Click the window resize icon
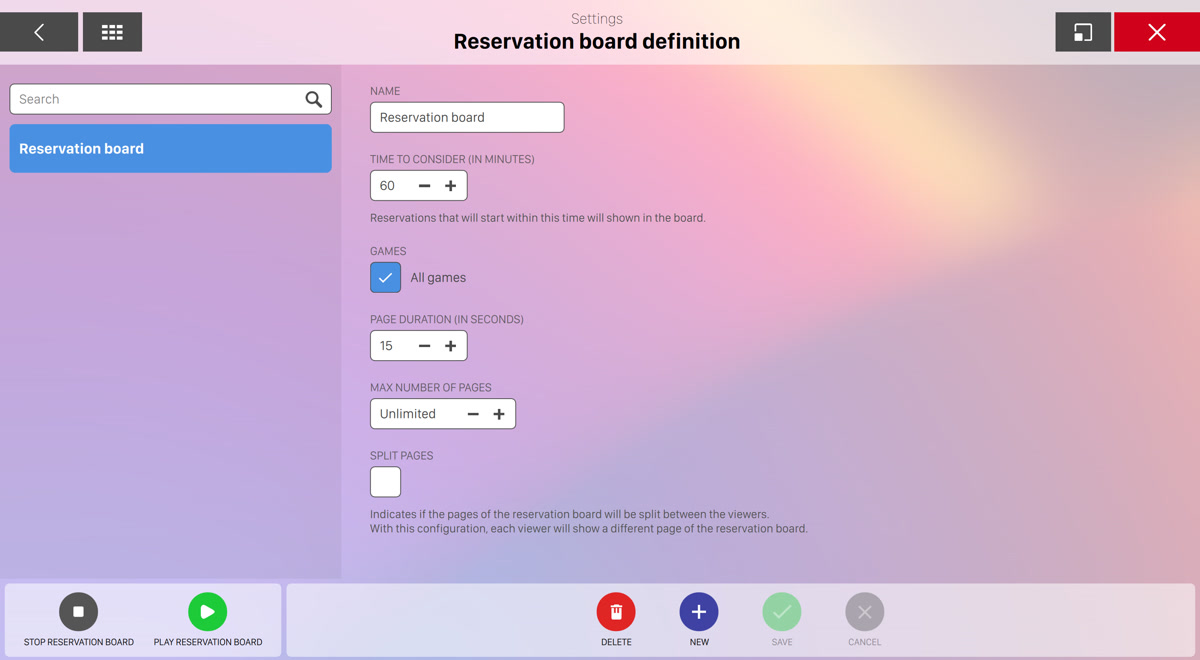This screenshot has width=1200, height=660. tap(1083, 32)
